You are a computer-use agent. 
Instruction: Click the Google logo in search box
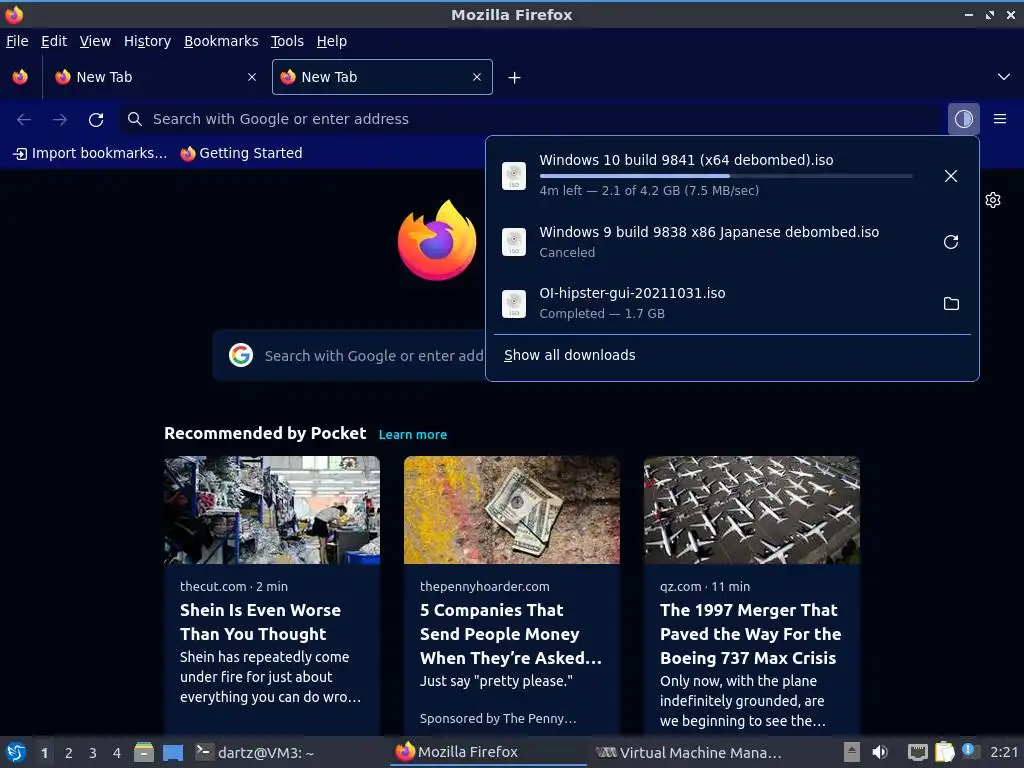coord(241,355)
